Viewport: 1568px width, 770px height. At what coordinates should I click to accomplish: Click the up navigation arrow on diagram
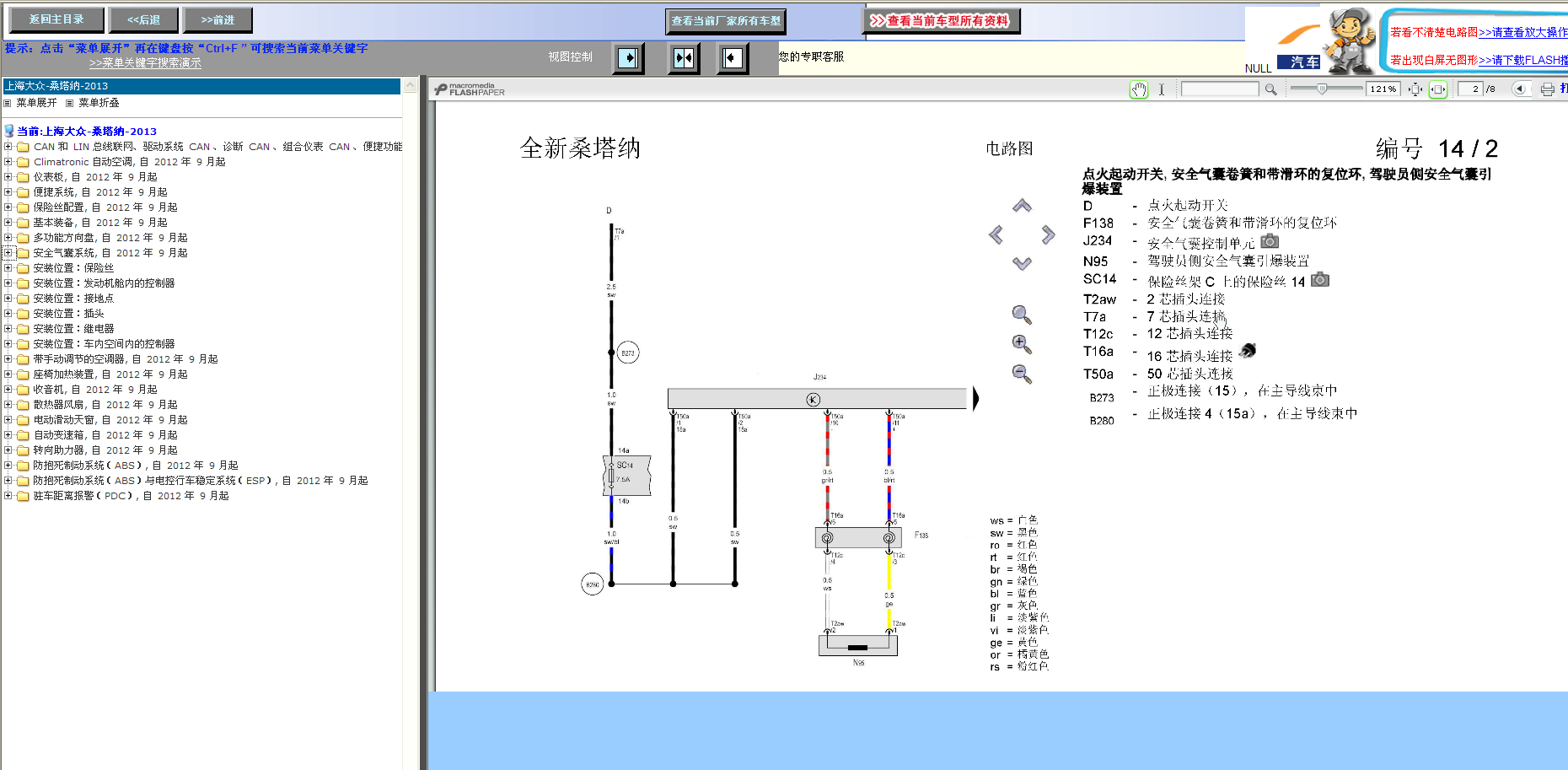[1022, 206]
